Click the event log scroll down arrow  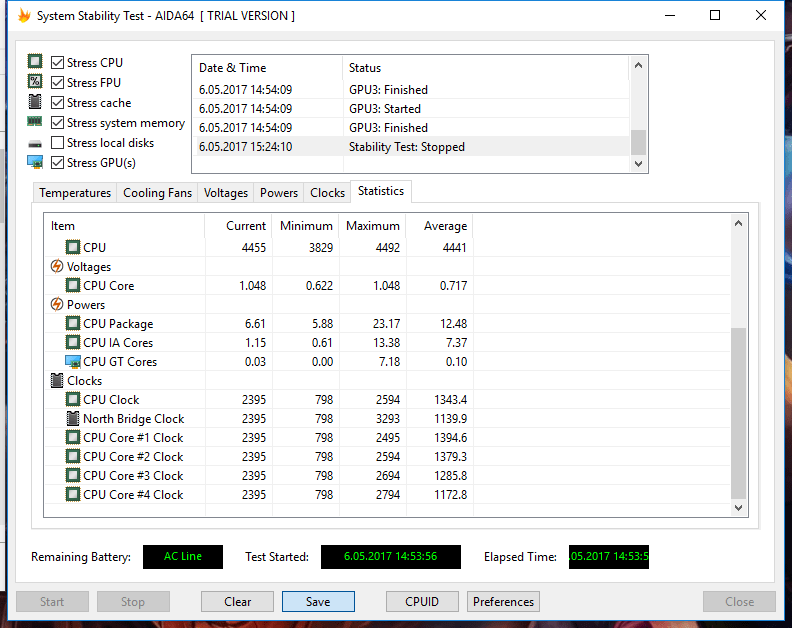(x=638, y=164)
